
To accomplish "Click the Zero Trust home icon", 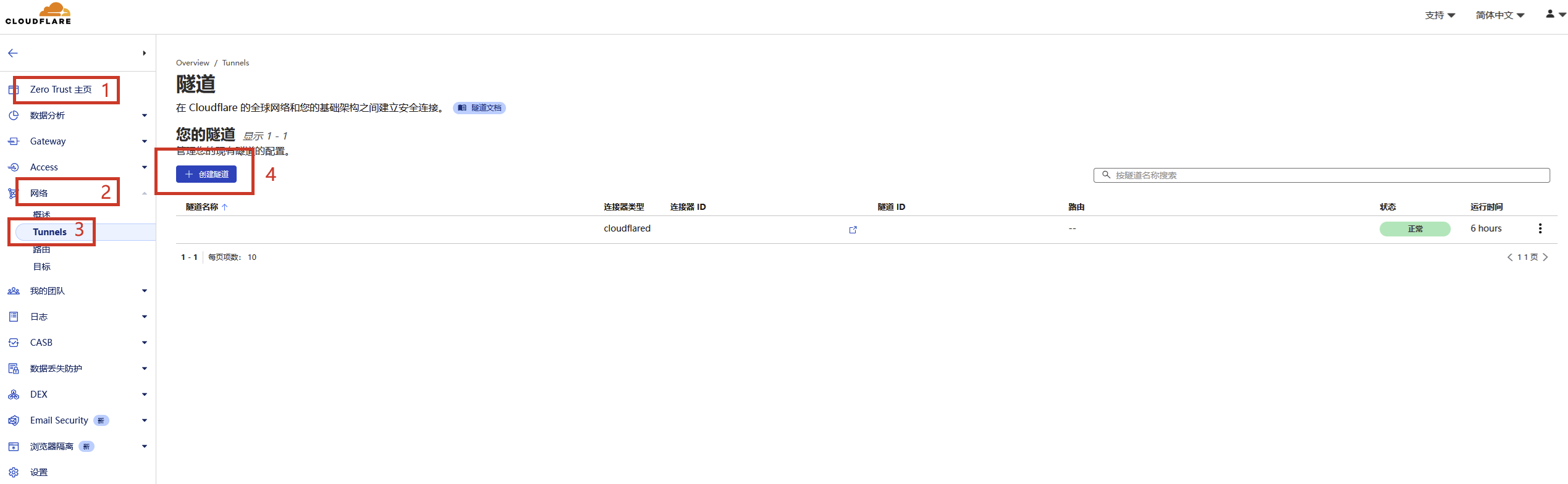I will pos(14,90).
